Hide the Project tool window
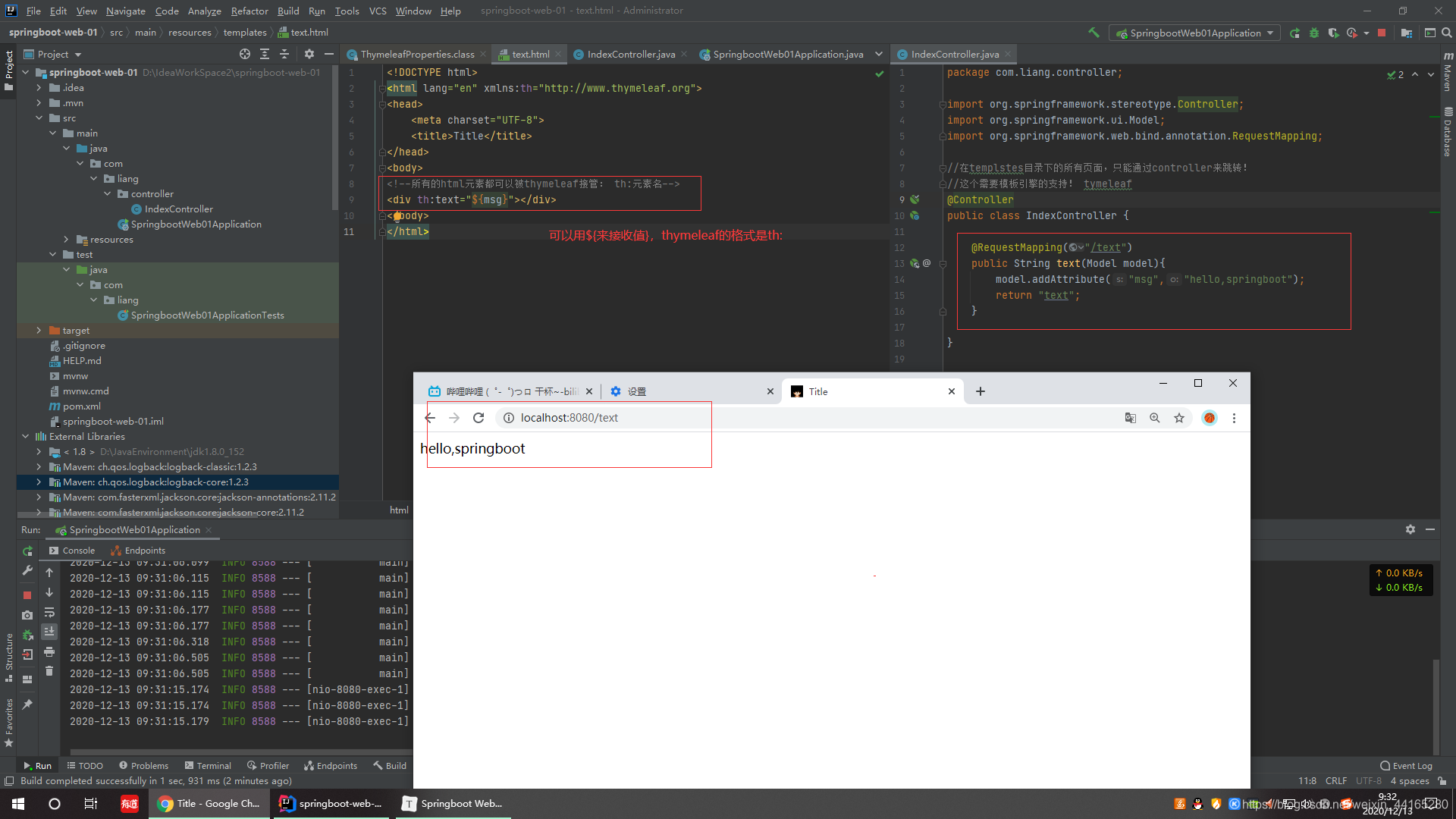 point(329,54)
